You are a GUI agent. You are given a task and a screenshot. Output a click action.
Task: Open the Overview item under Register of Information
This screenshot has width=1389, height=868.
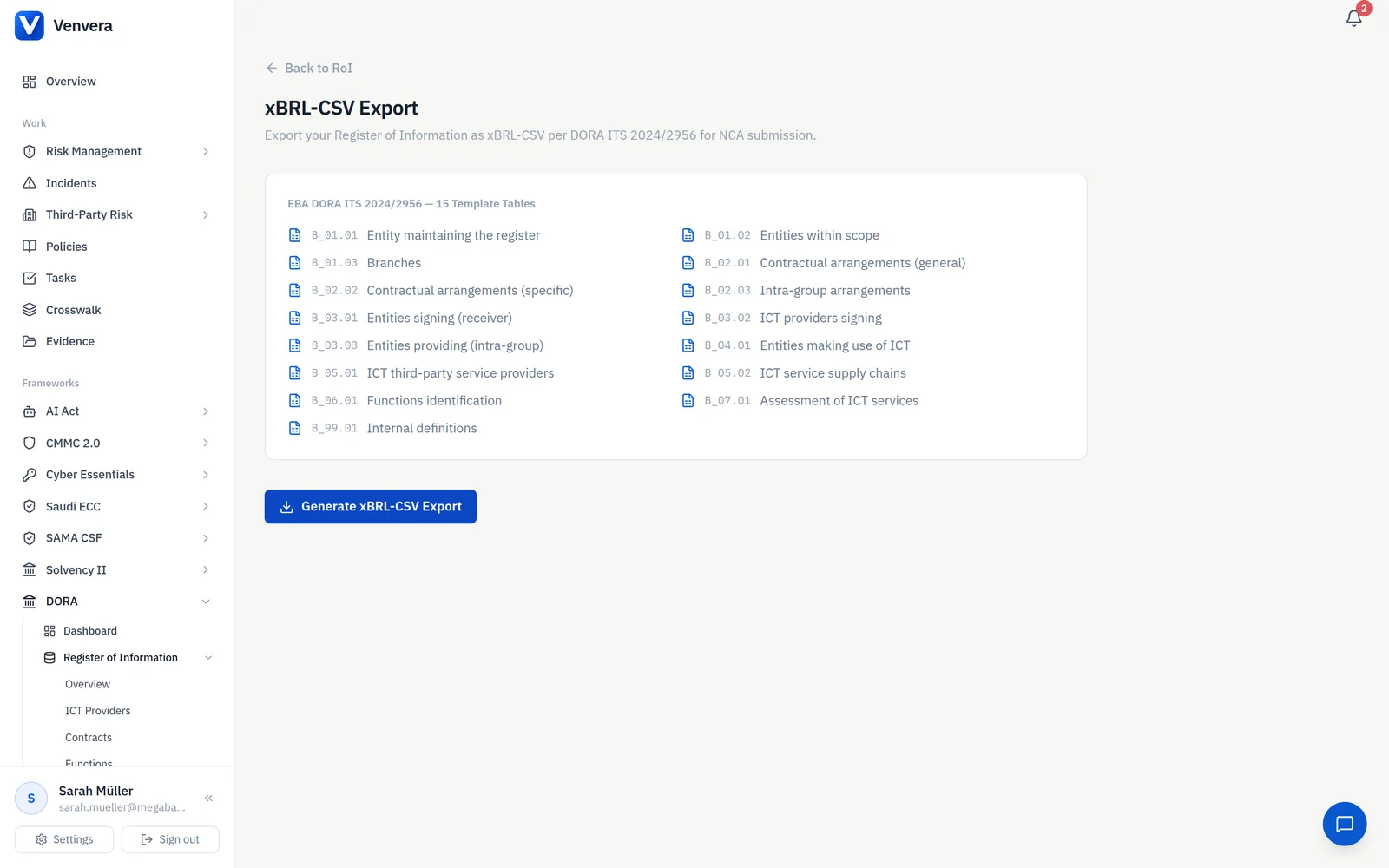tap(88, 684)
